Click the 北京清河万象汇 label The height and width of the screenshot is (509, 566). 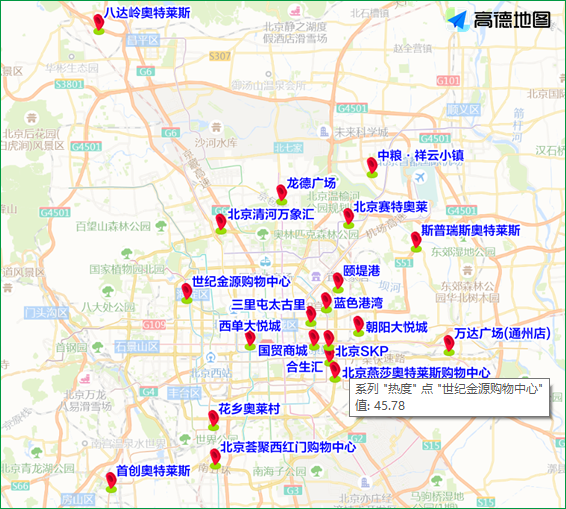tap(271, 214)
